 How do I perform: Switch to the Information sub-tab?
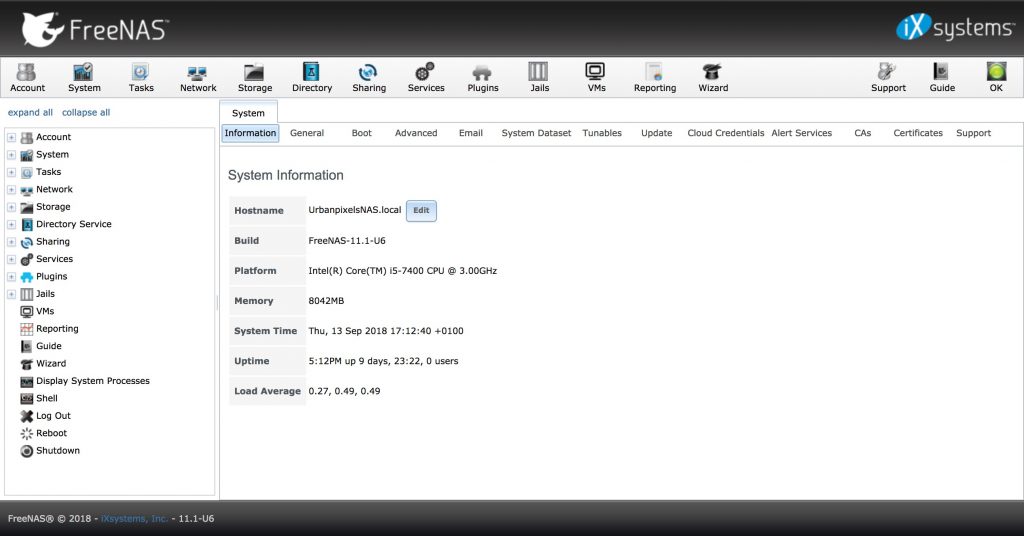pos(250,133)
